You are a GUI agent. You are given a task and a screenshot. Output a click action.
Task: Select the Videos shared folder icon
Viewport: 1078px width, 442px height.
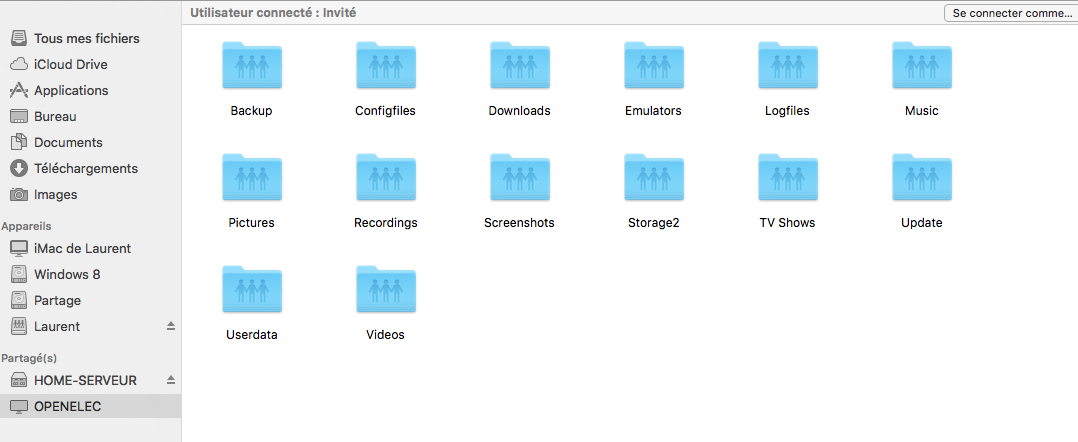pyautogui.click(x=386, y=289)
